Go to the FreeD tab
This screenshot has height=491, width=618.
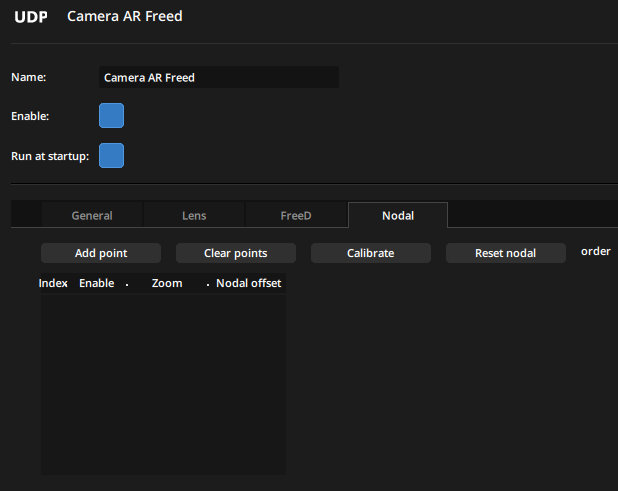click(296, 215)
